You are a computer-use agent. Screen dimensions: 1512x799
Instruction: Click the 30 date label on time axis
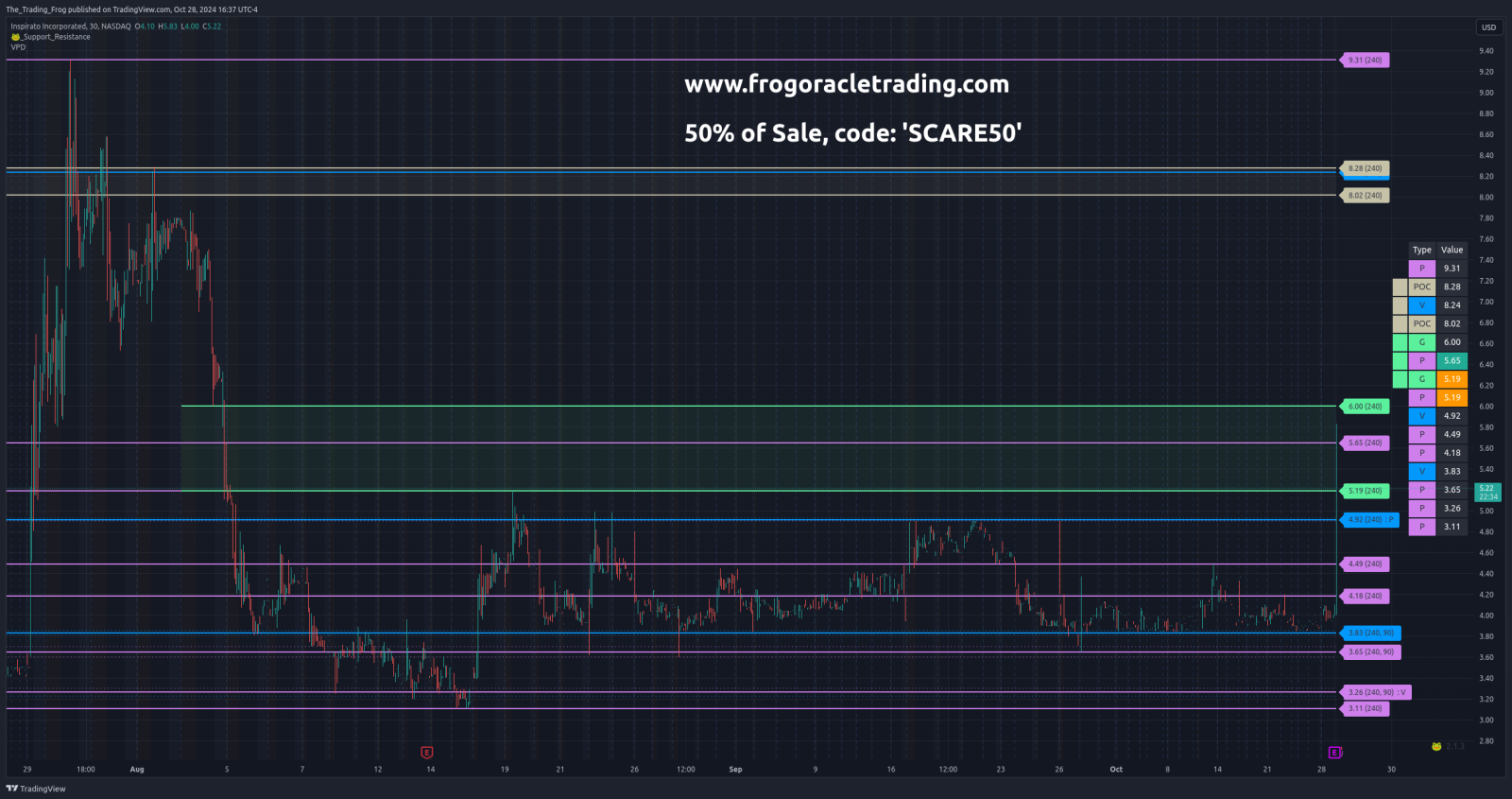coord(1391,770)
